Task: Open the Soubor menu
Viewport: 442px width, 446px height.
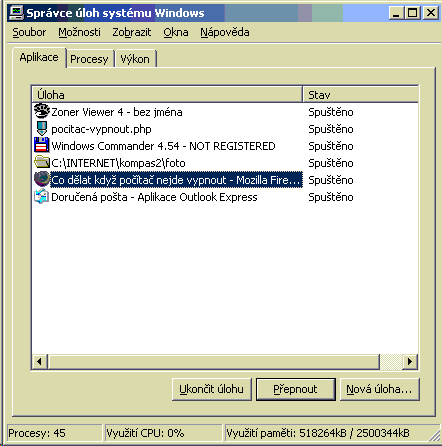Action: (x=29, y=32)
